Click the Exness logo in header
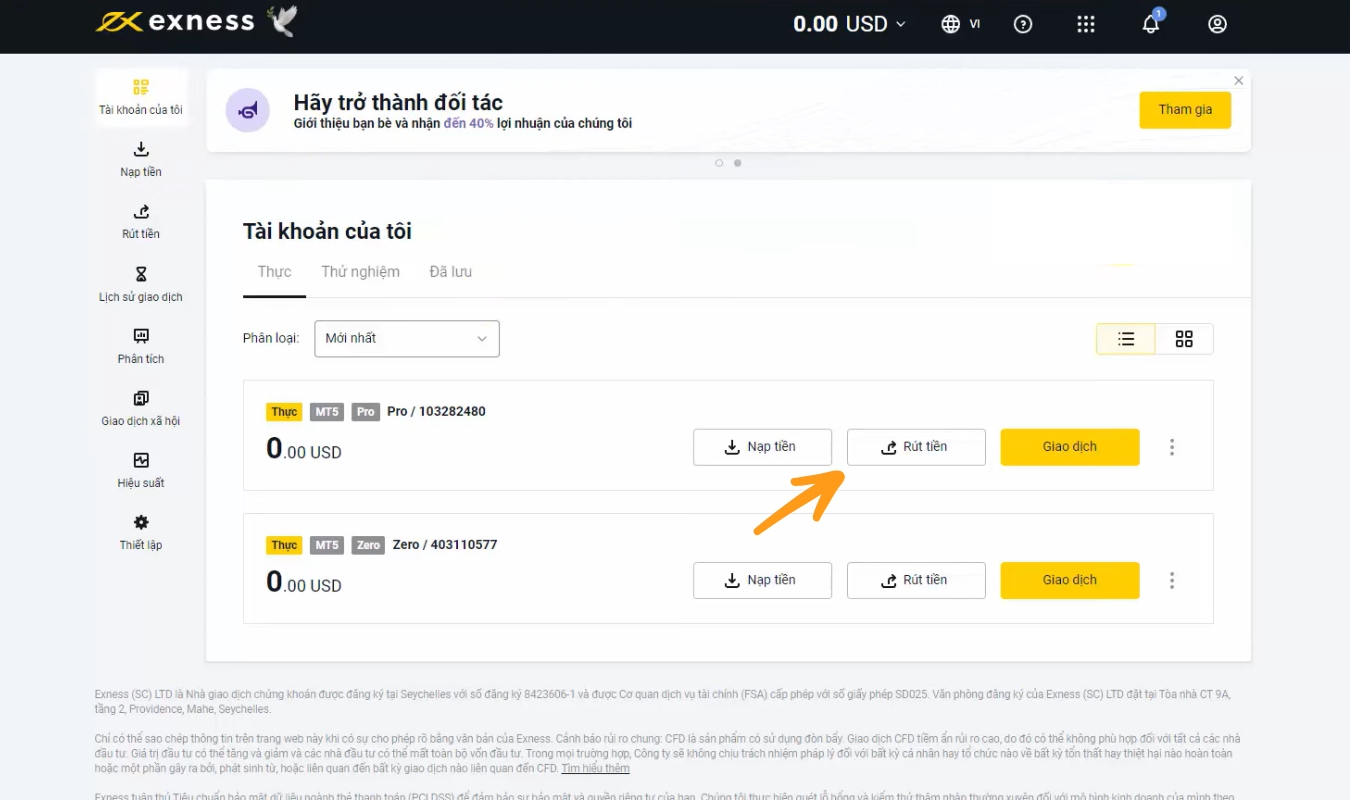 [x=175, y=22]
